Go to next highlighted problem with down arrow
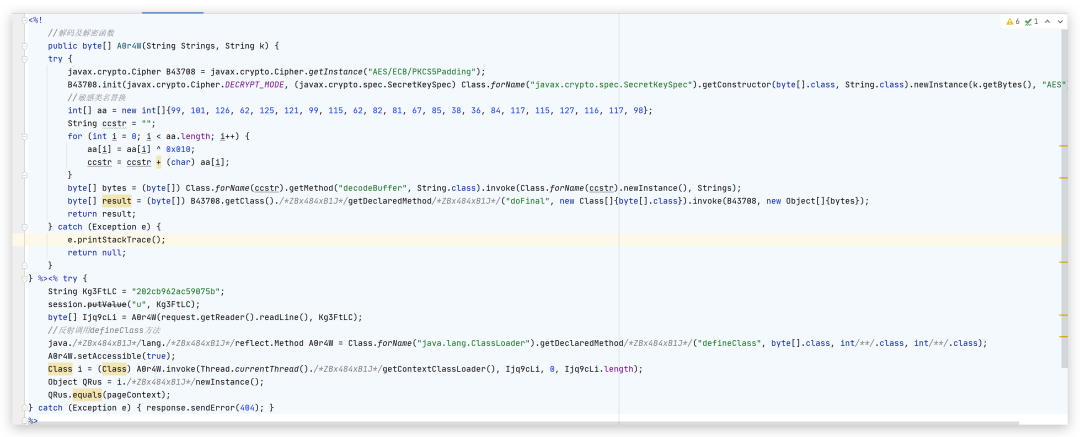This screenshot has height=437, width=1080. (1060, 21)
